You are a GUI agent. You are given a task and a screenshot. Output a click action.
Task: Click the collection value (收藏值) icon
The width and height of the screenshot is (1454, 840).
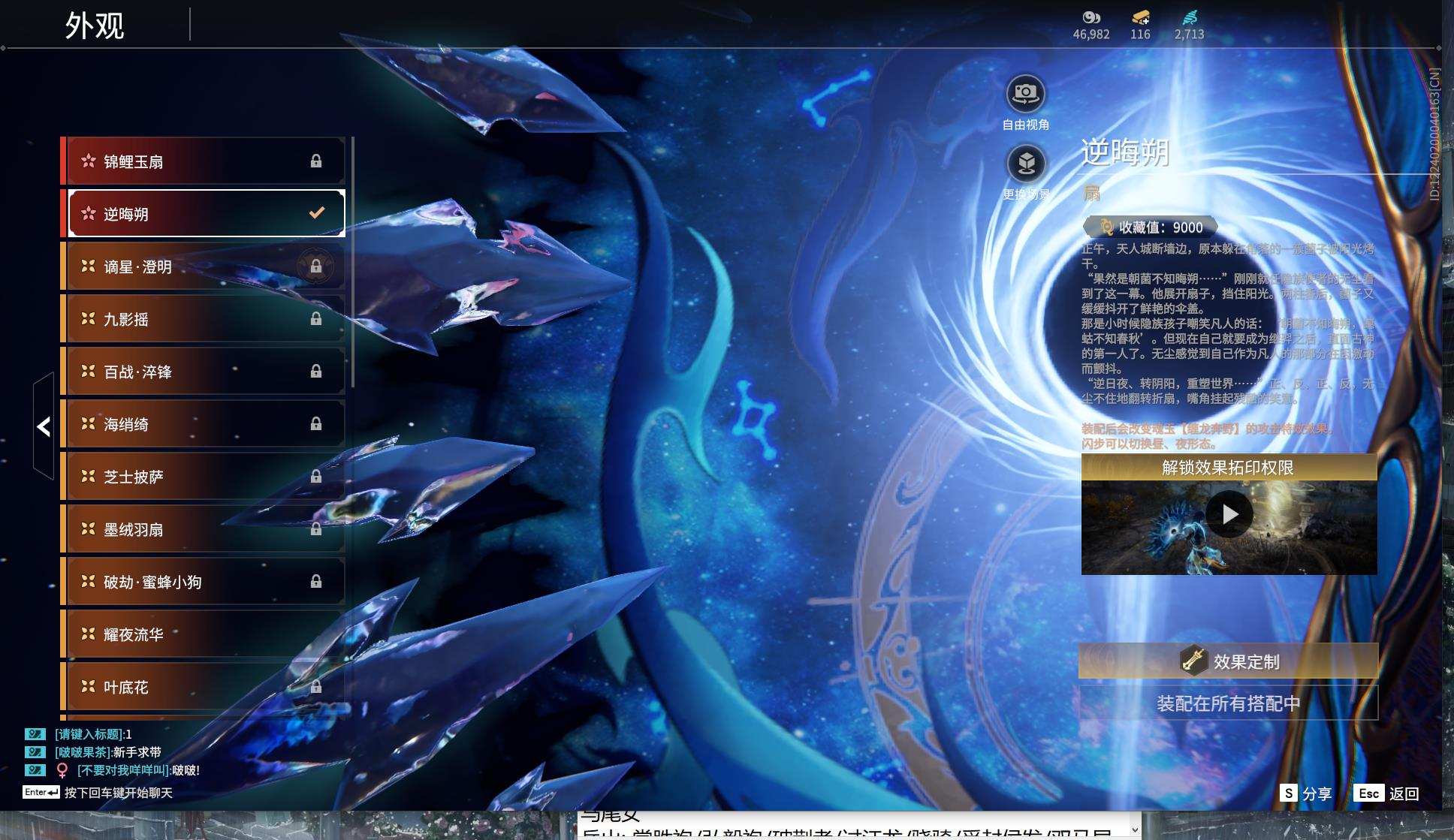coord(1105,227)
